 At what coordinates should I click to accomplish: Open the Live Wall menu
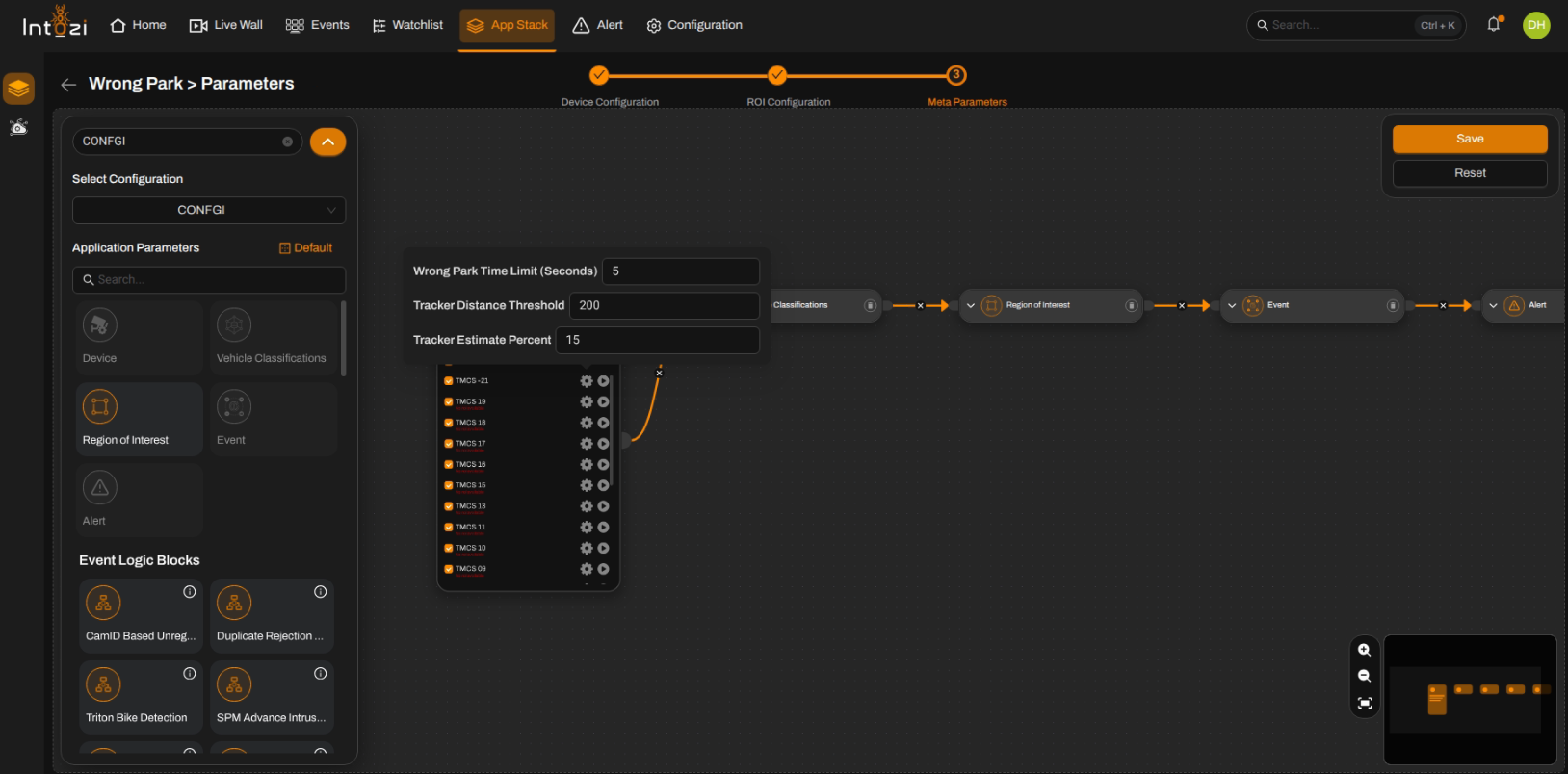(x=226, y=25)
